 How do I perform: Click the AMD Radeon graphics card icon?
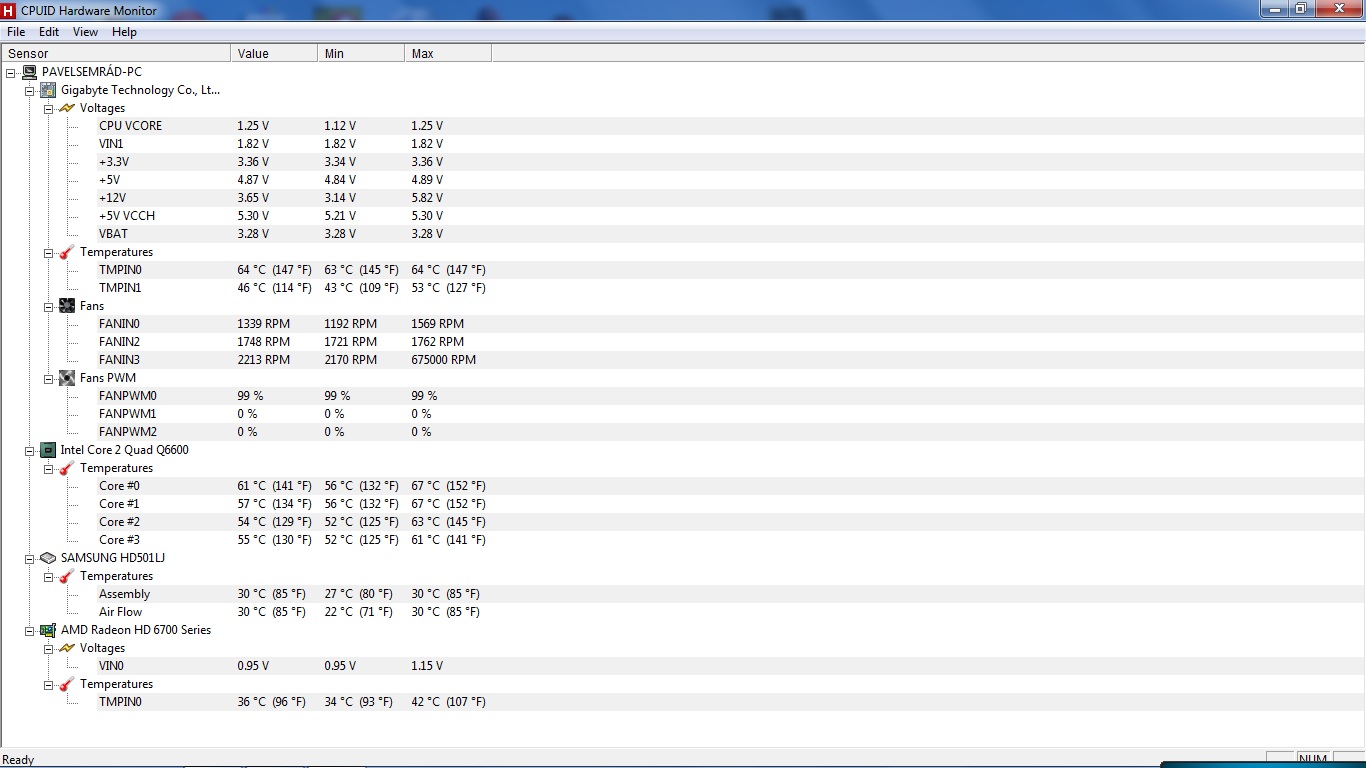(x=48, y=630)
